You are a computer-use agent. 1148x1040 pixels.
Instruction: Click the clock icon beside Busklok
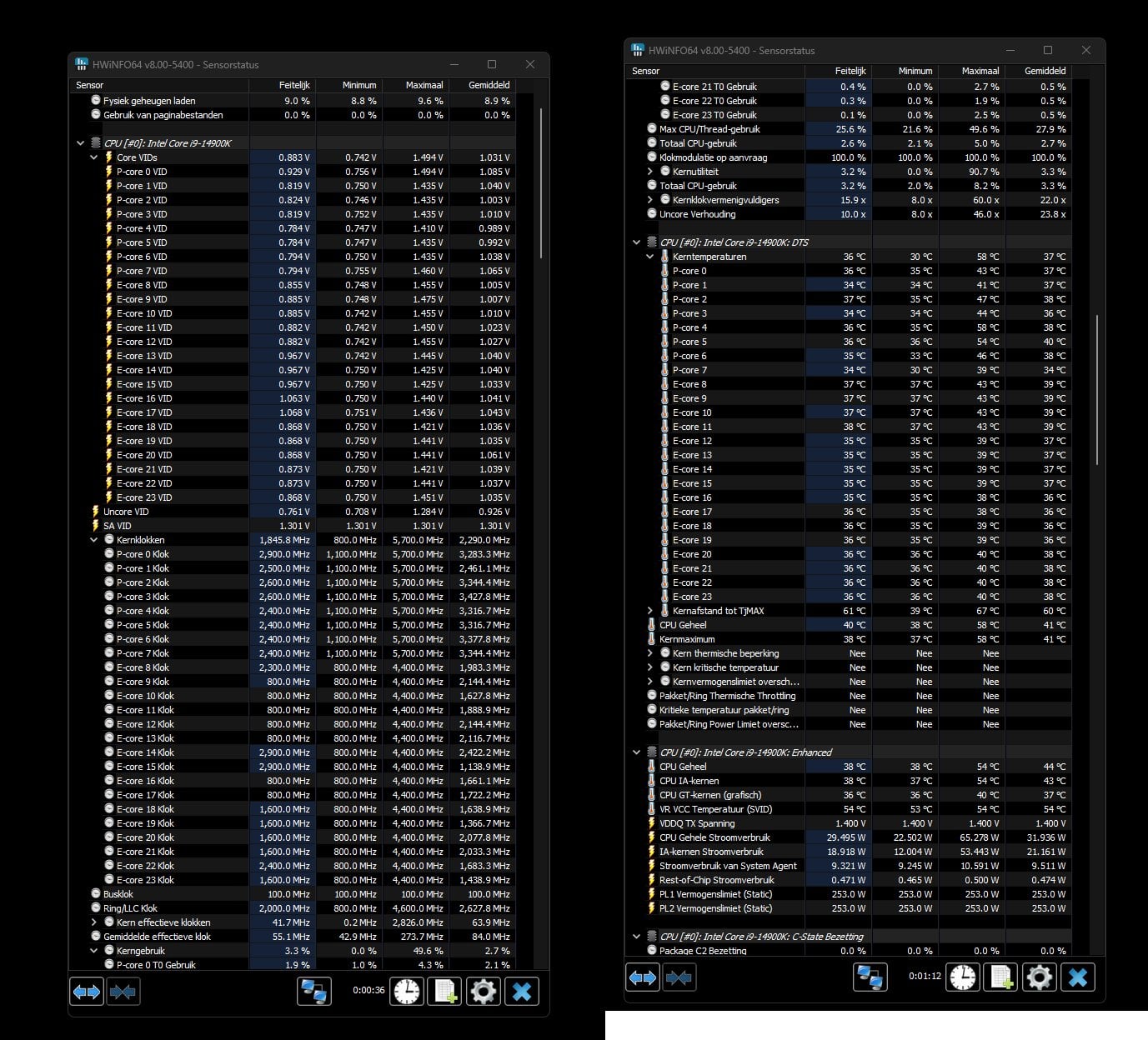pos(96,894)
